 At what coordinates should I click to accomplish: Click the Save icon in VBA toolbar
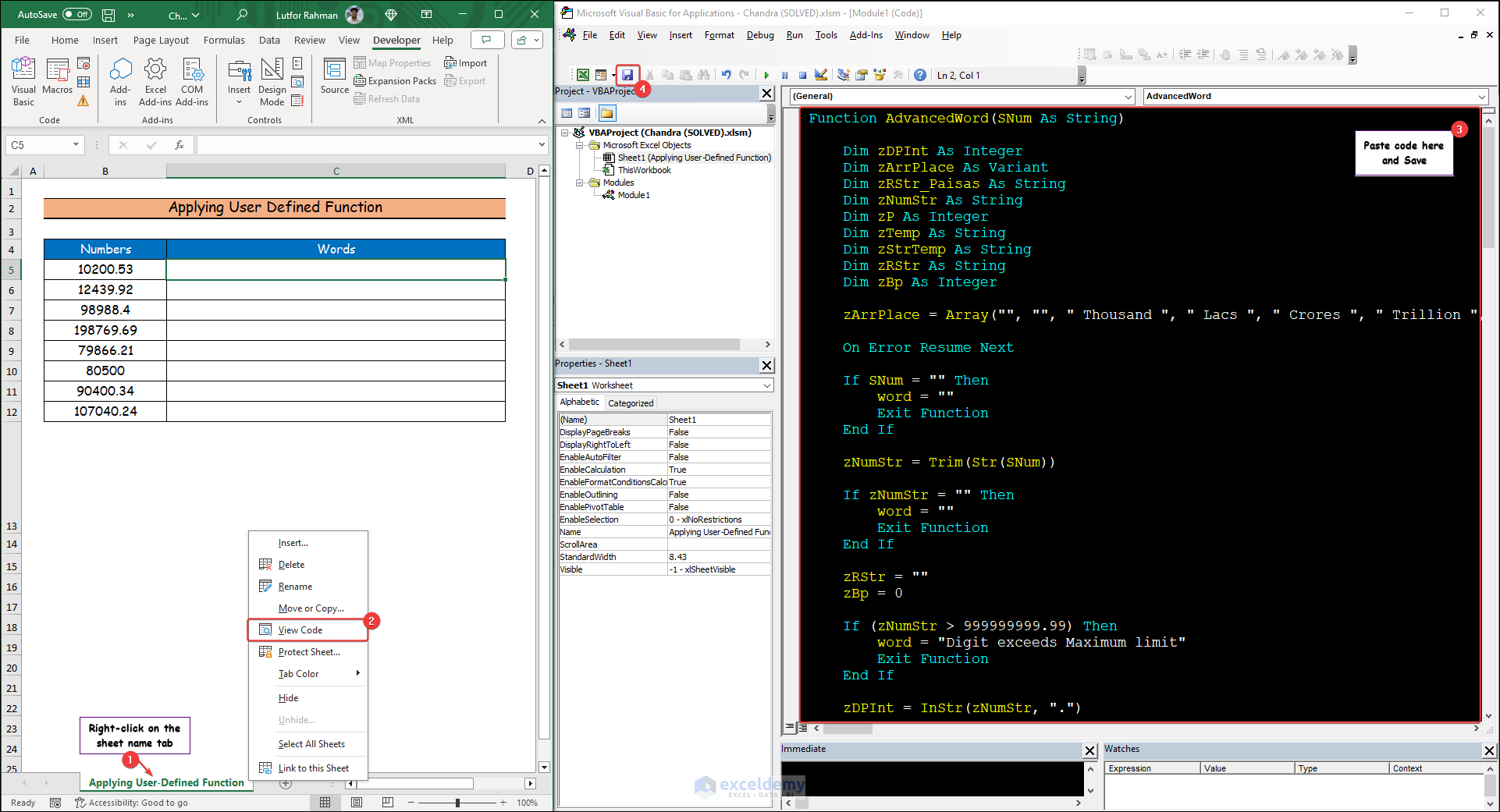tap(627, 75)
